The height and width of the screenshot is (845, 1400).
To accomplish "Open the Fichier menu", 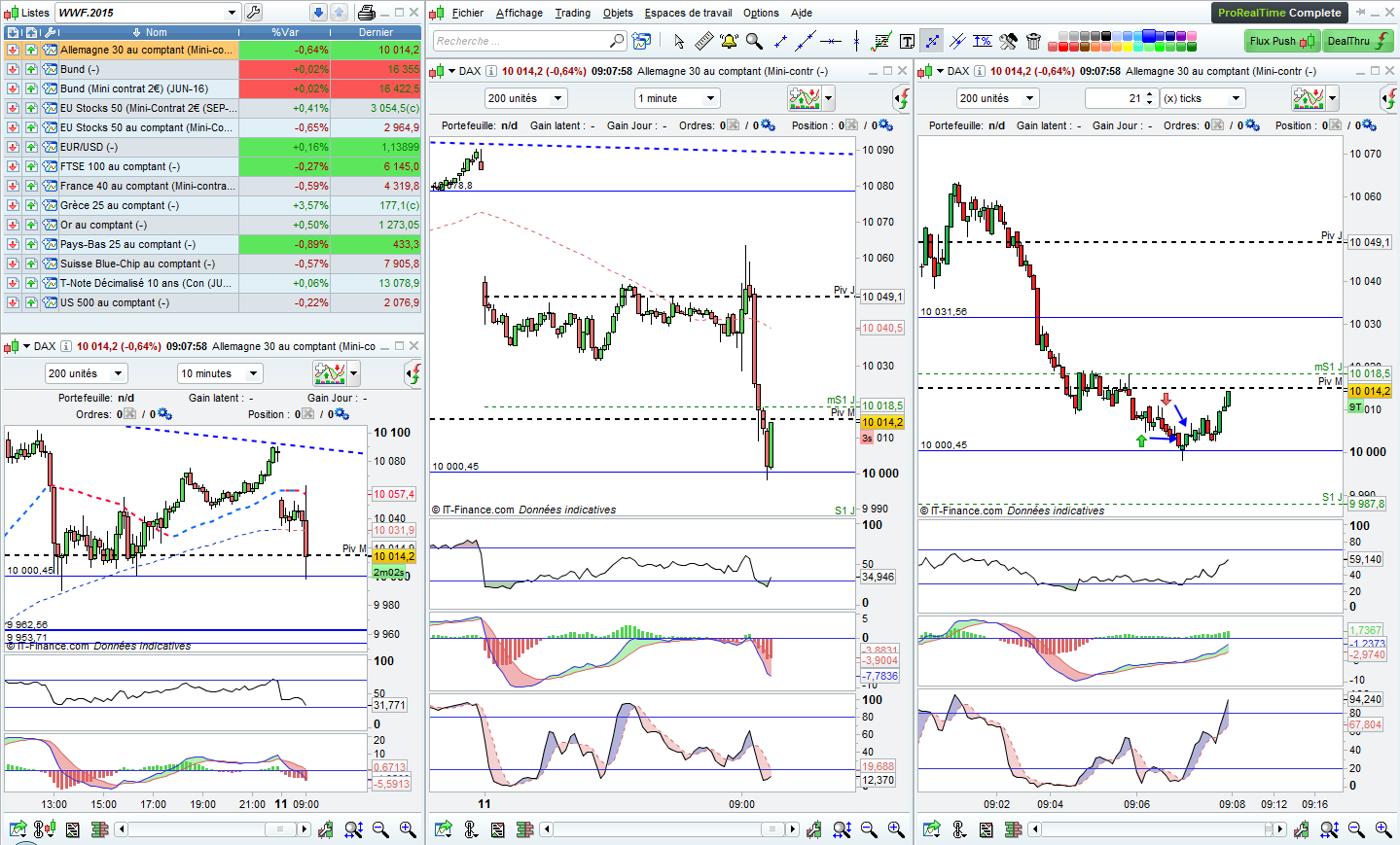I will [467, 13].
